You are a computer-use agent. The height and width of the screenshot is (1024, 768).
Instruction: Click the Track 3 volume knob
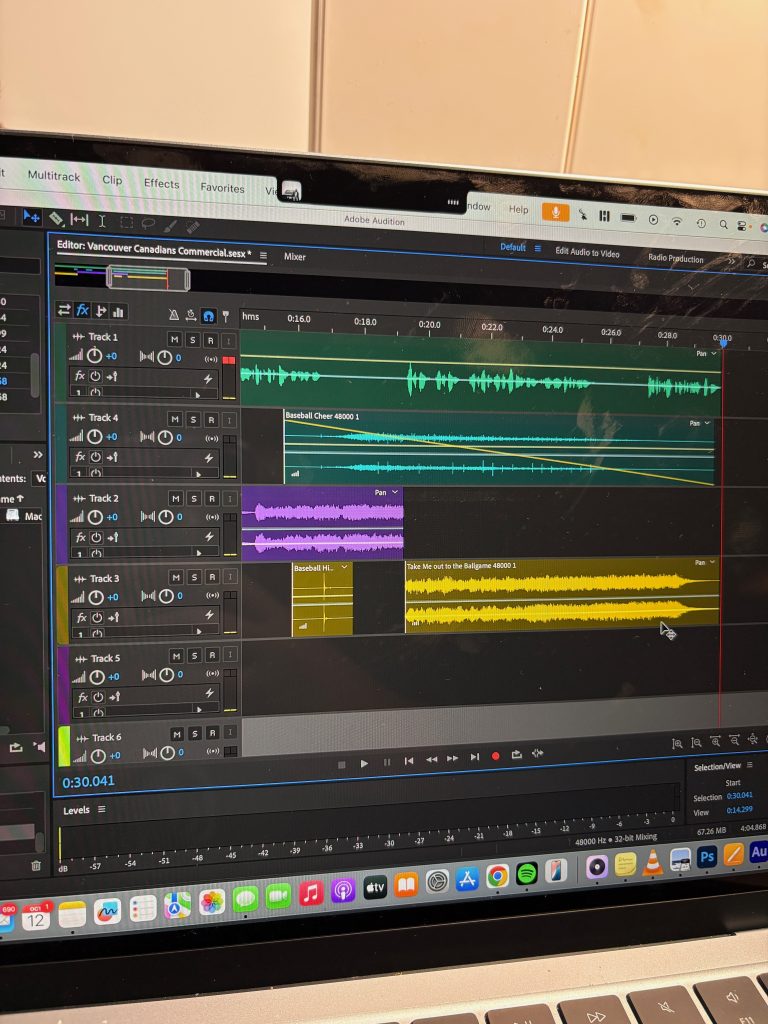point(94,597)
